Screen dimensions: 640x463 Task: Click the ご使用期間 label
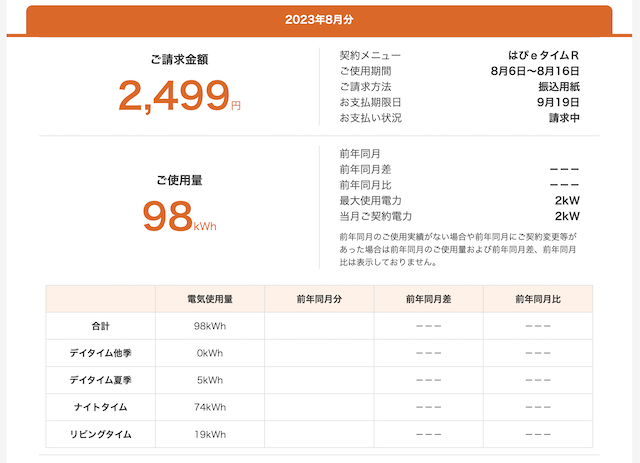(365, 71)
